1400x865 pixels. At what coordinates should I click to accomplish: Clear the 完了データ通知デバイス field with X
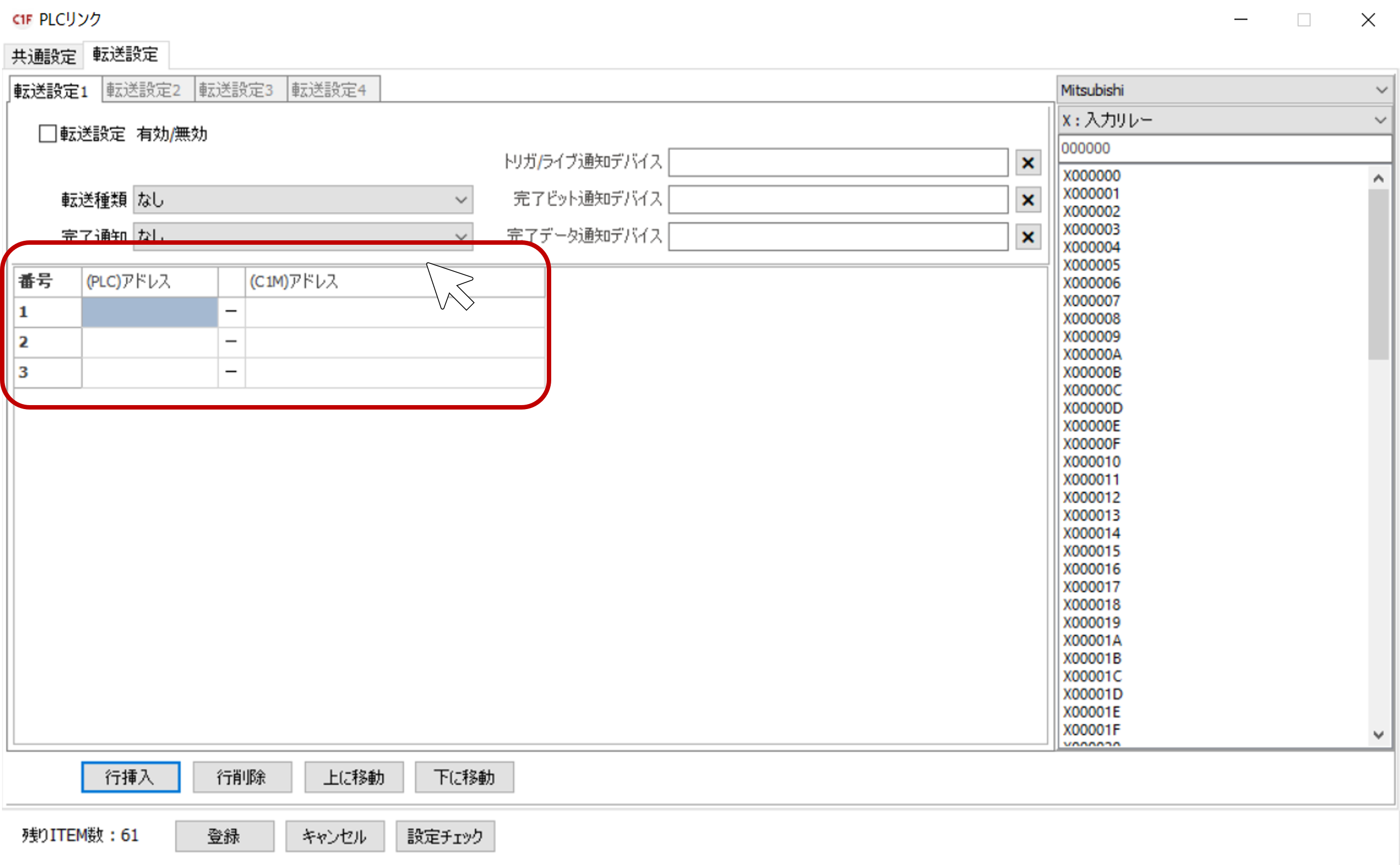pos(1027,237)
